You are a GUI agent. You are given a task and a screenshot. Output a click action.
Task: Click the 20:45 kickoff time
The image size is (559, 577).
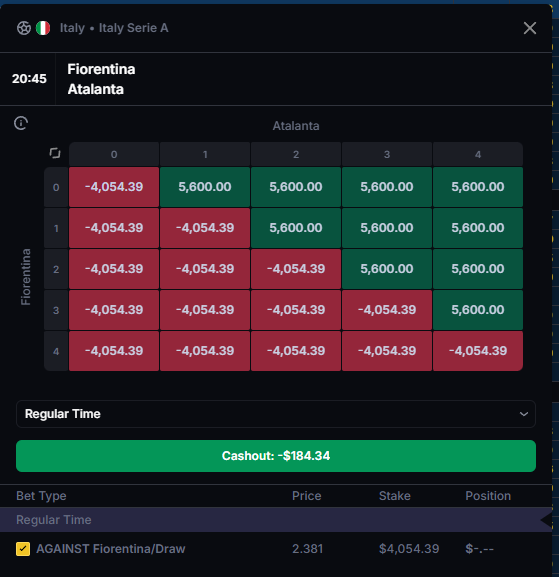29,78
